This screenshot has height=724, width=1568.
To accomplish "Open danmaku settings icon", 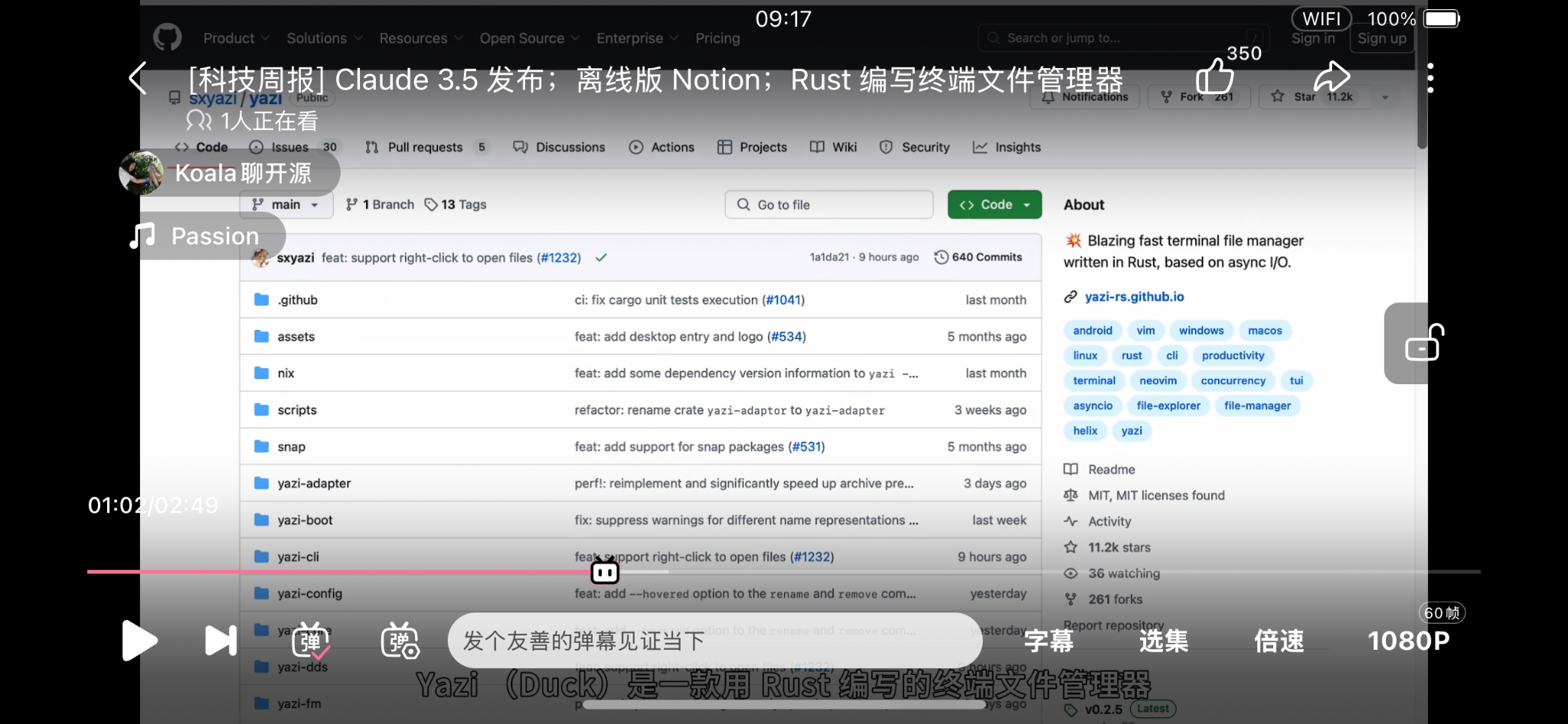I will [400, 641].
